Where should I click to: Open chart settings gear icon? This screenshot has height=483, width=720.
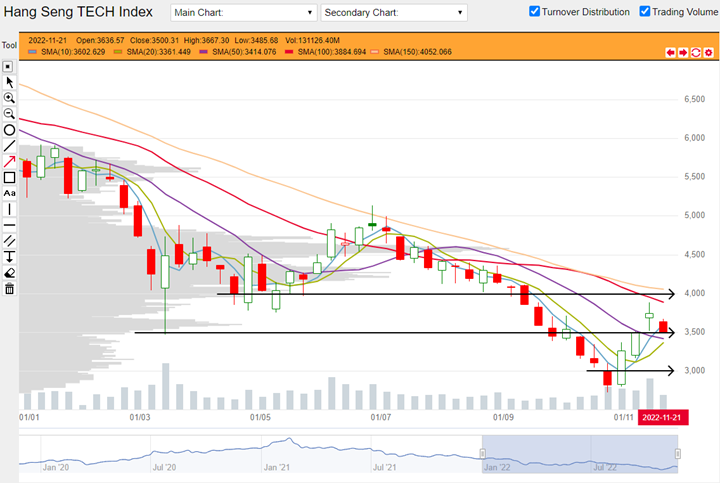coord(709,52)
